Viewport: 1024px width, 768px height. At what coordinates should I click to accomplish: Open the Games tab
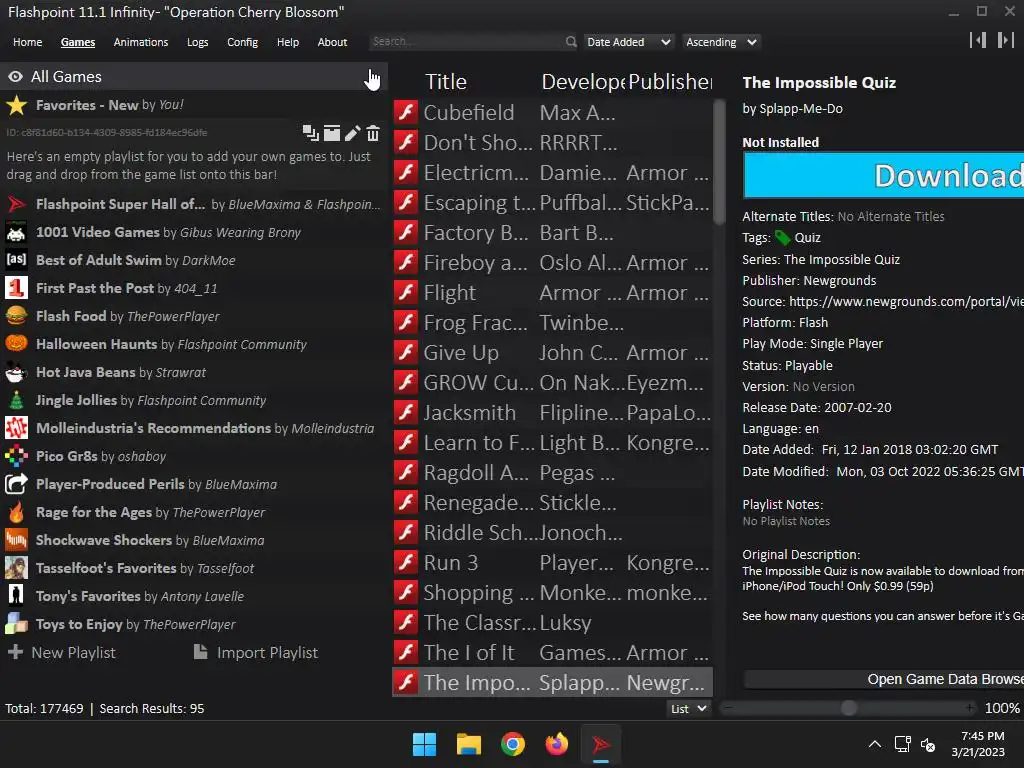click(78, 42)
